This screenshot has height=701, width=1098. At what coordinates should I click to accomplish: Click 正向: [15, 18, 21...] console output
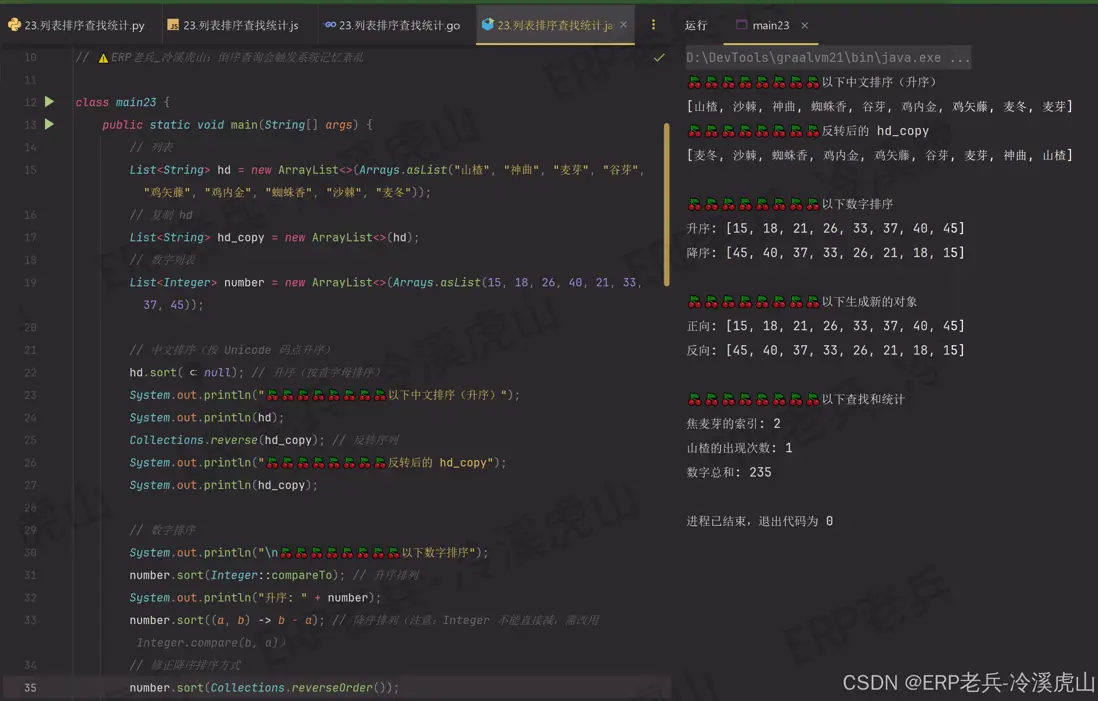tap(826, 326)
